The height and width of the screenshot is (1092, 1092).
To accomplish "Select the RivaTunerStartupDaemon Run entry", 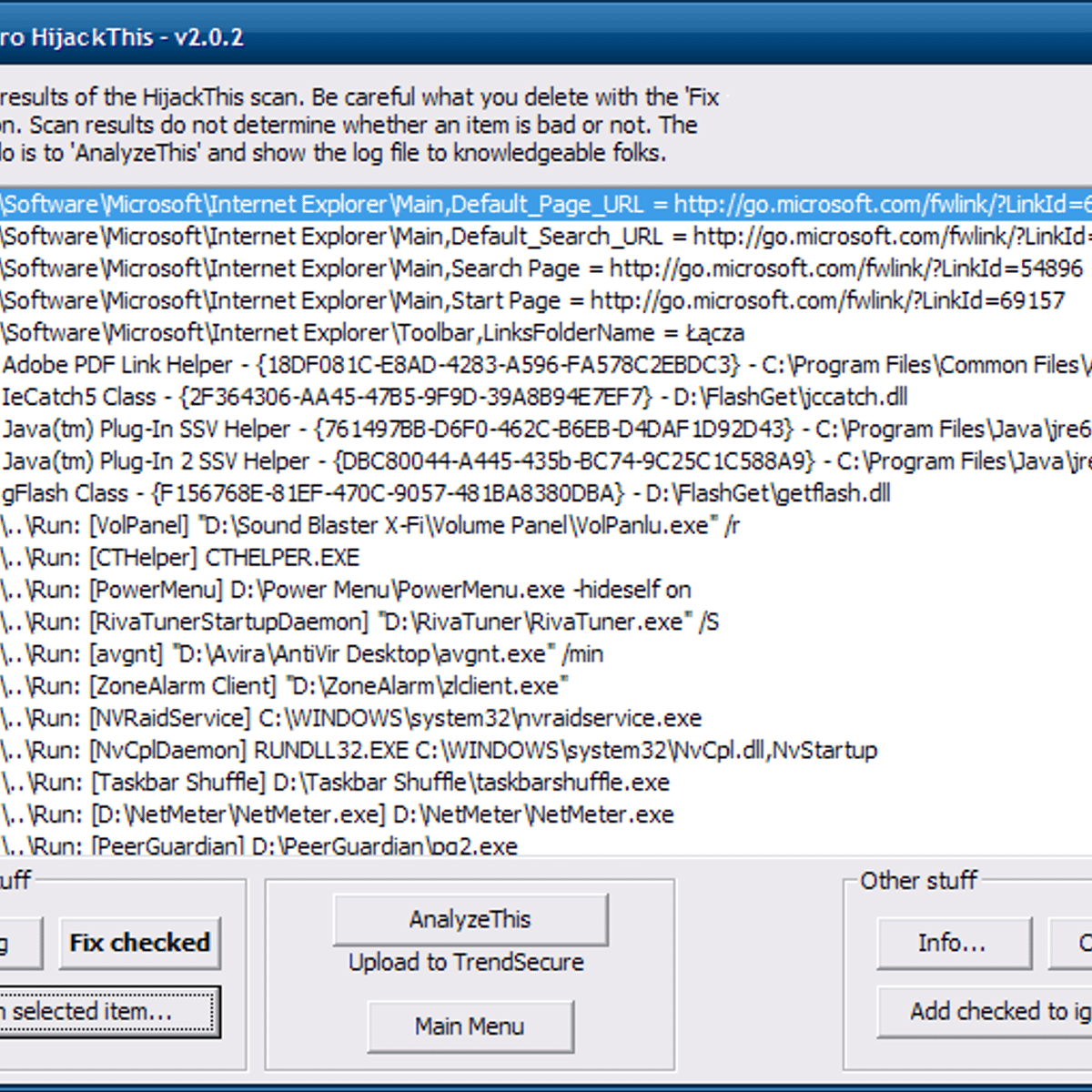I will point(364,622).
